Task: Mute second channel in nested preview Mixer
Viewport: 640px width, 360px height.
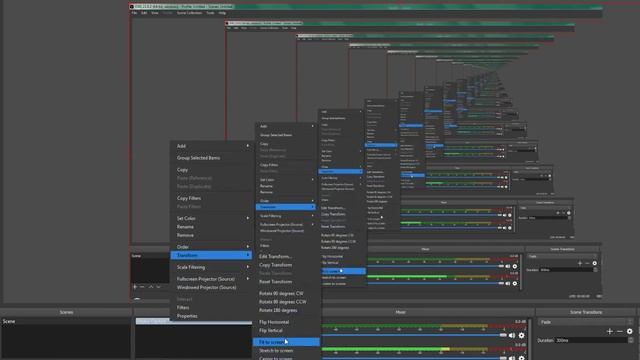Action: pyautogui.click(x=508, y=283)
